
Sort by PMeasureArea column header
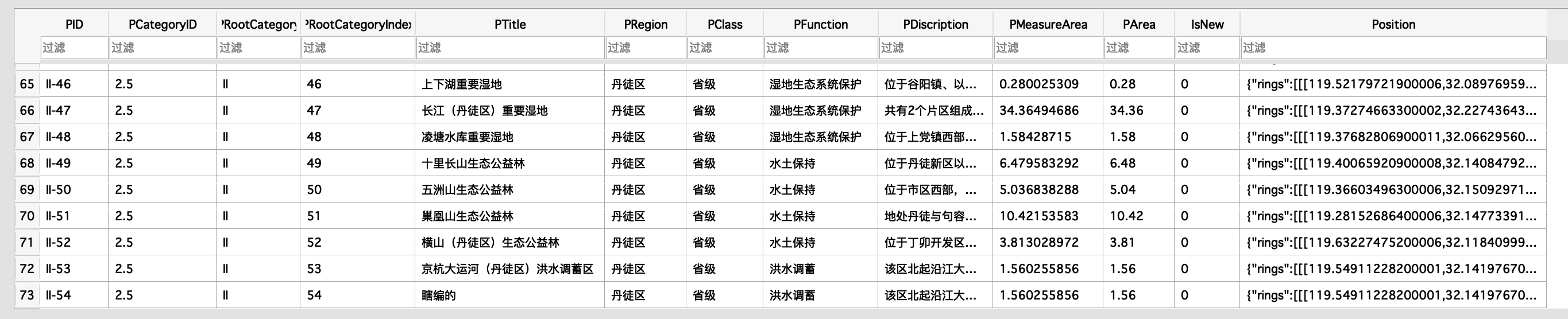[x=1048, y=24]
